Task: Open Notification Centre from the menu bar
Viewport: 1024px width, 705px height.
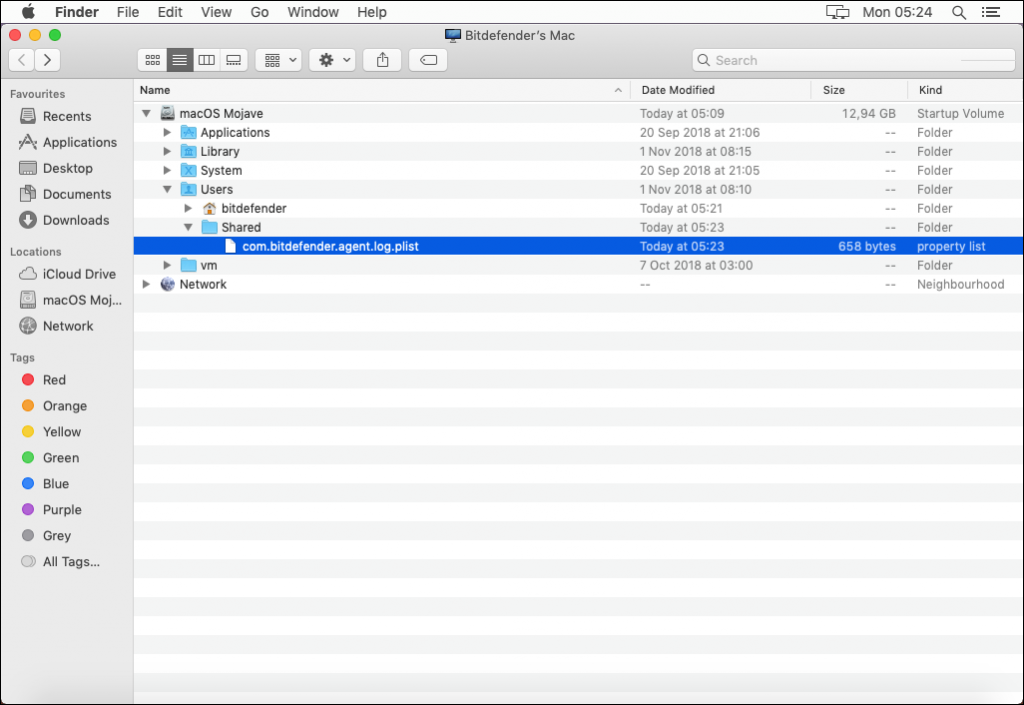Action: 991,12
